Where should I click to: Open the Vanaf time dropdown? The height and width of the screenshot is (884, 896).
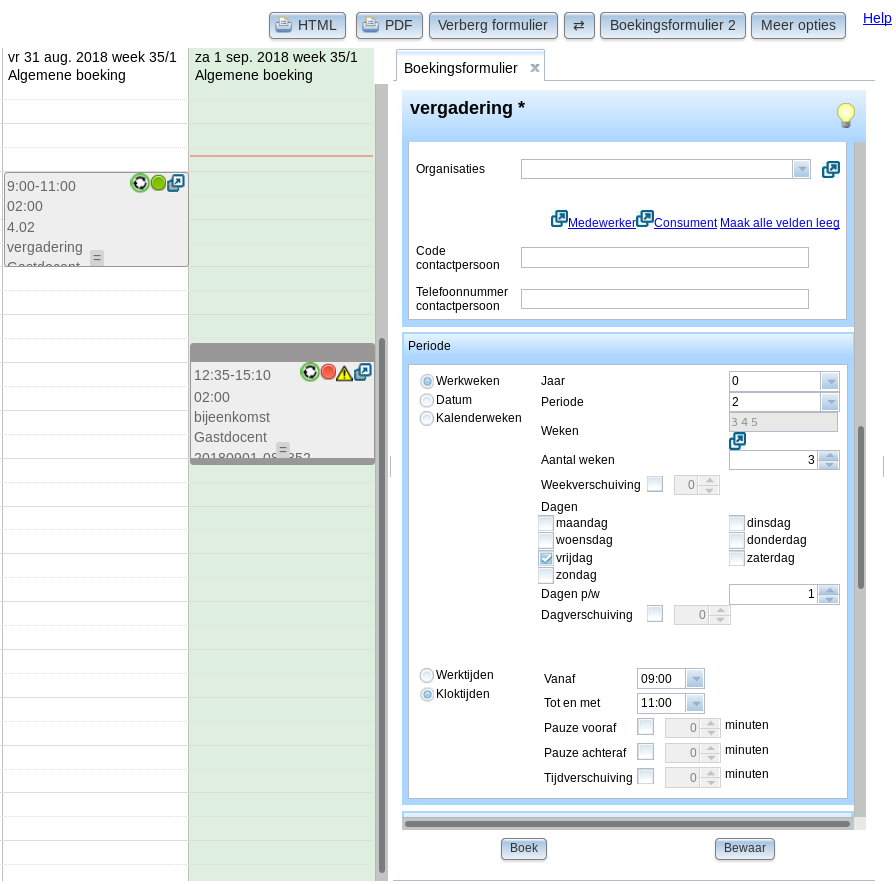coord(695,679)
